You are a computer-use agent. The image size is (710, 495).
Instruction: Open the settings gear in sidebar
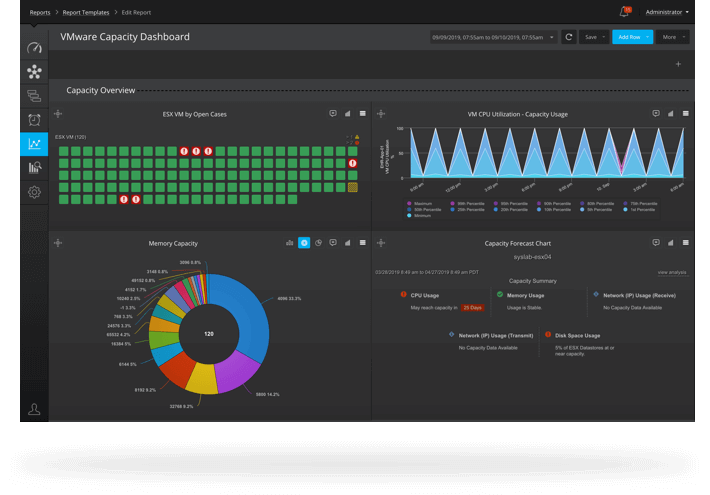pyautogui.click(x=34, y=192)
